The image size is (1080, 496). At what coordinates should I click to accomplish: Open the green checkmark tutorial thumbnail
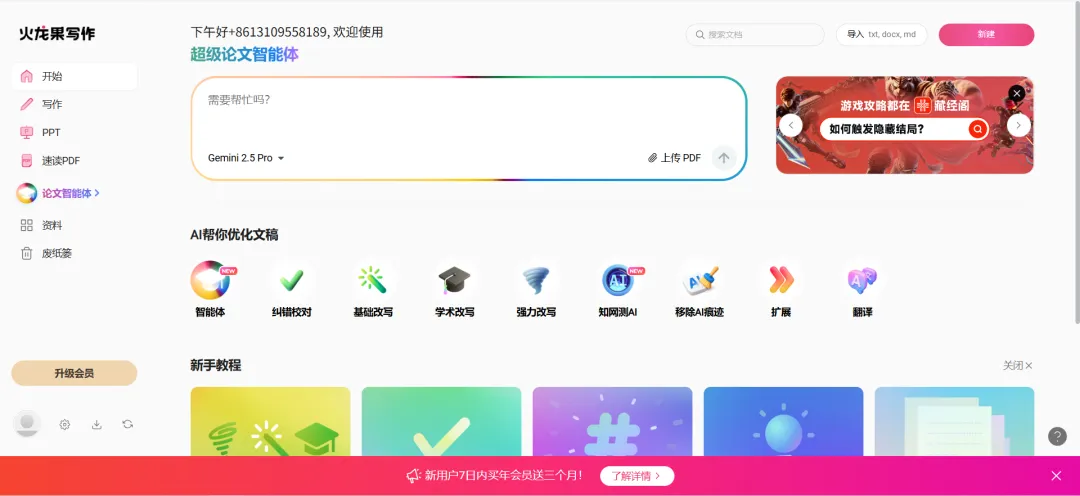tap(442, 421)
